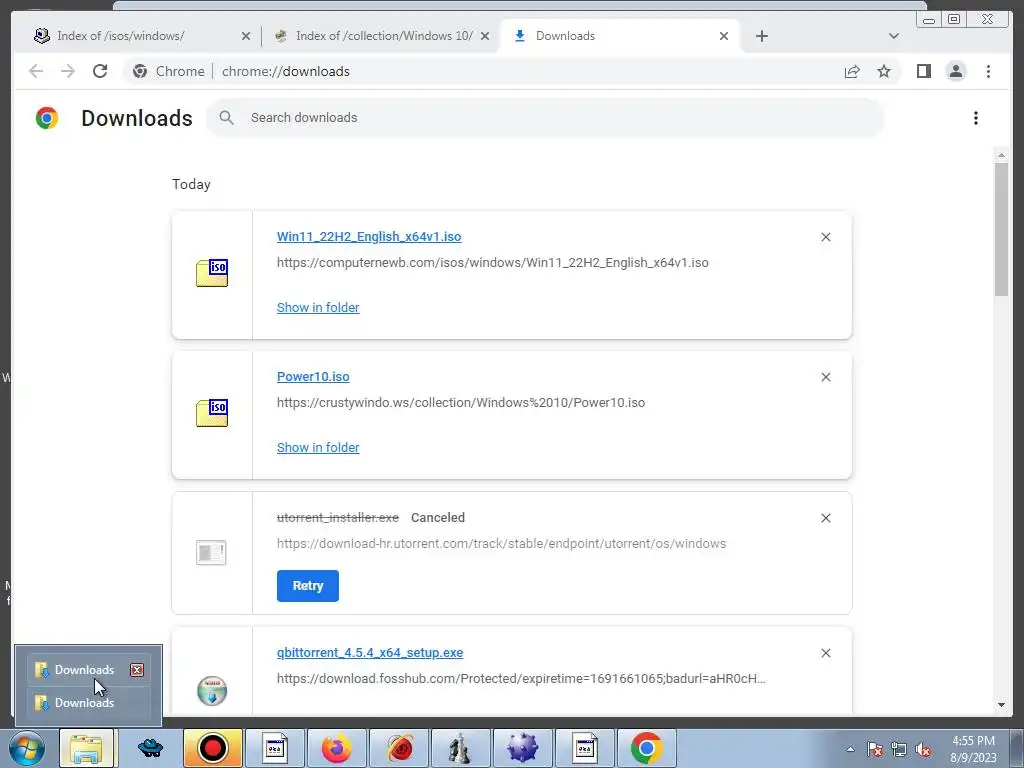Open Downloads page more-actions menu
Image resolution: width=1024 pixels, height=768 pixels.
click(x=976, y=118)
